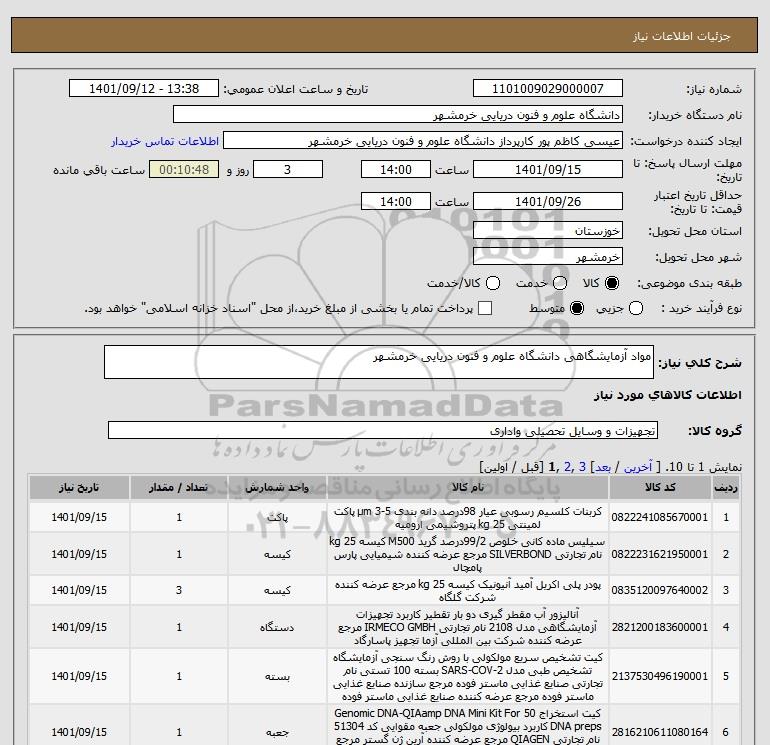The width and height of the screenshot is (770, 745).
Task: Click the response deadline date 1401/09/15 field
Action: point(548,169)
